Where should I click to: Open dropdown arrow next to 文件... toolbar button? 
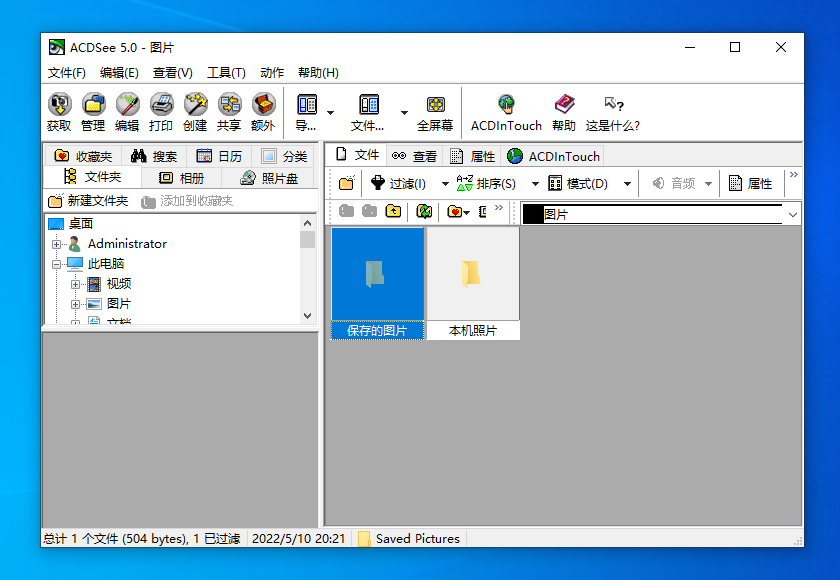pos(404,112)
